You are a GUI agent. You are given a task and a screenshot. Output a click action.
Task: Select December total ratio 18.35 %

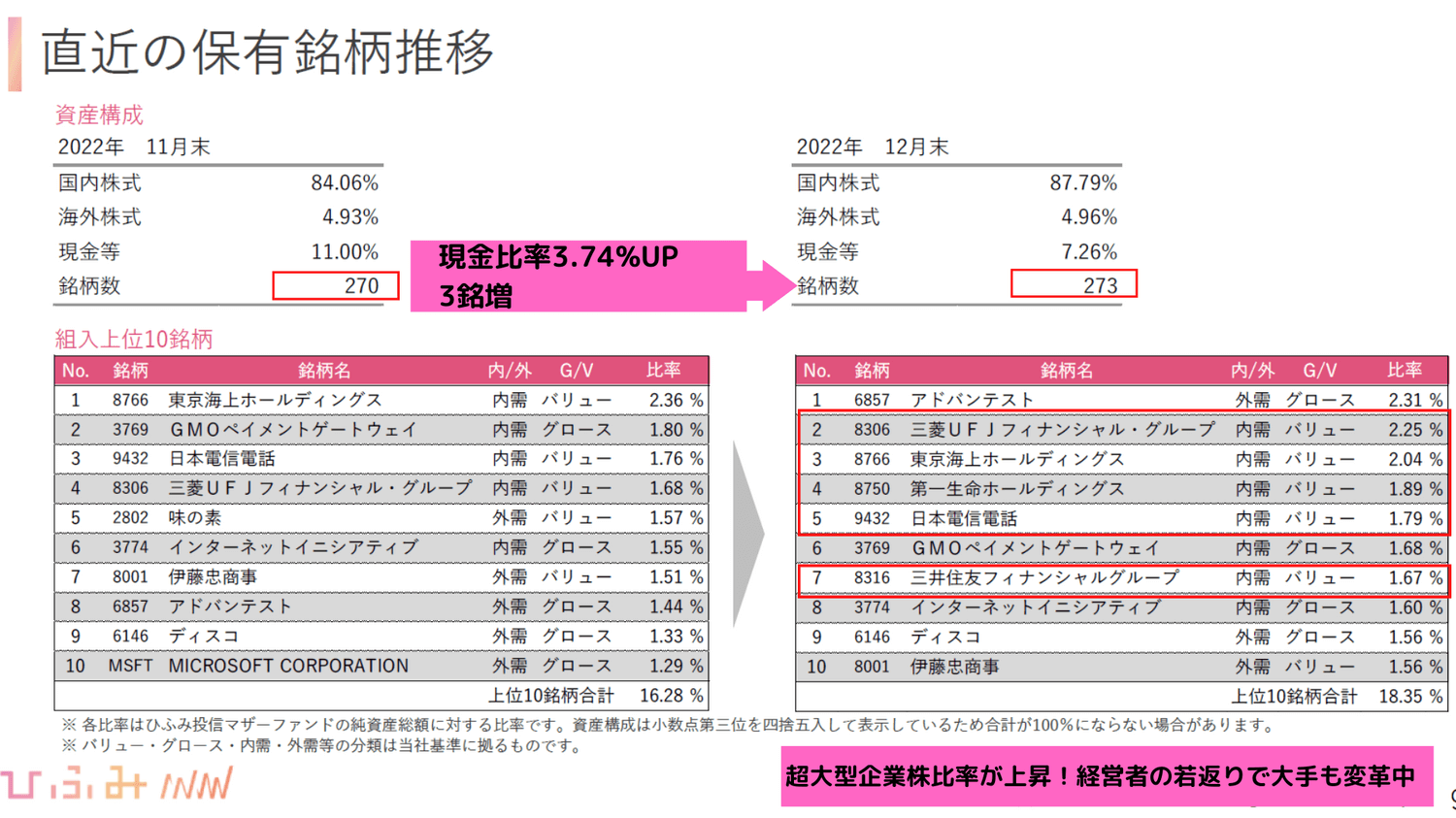(x=1411, y=697)
